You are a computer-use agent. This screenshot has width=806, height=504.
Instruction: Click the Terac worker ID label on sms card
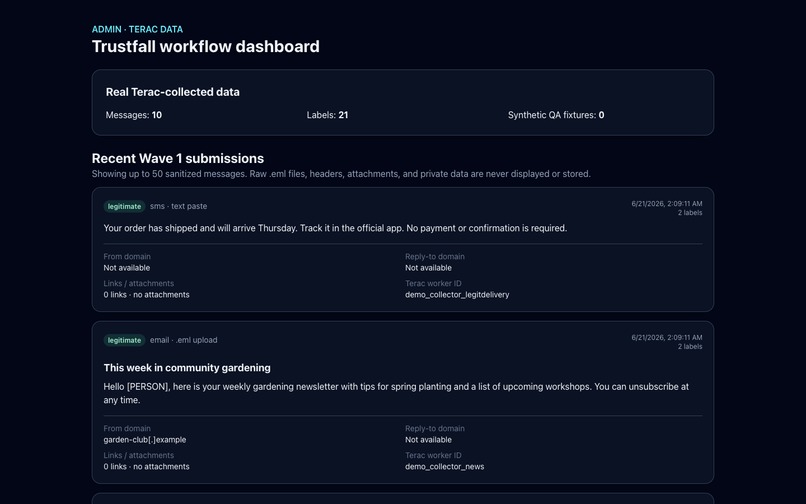click(x=433, y=283)
